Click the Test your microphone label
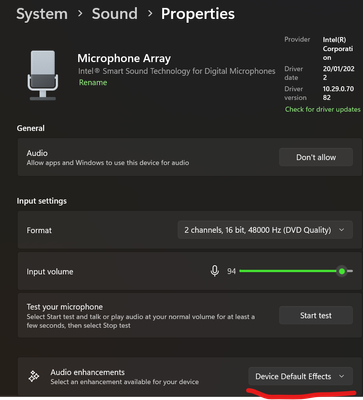This screenshot has height=400, width=363. (65, 307)
